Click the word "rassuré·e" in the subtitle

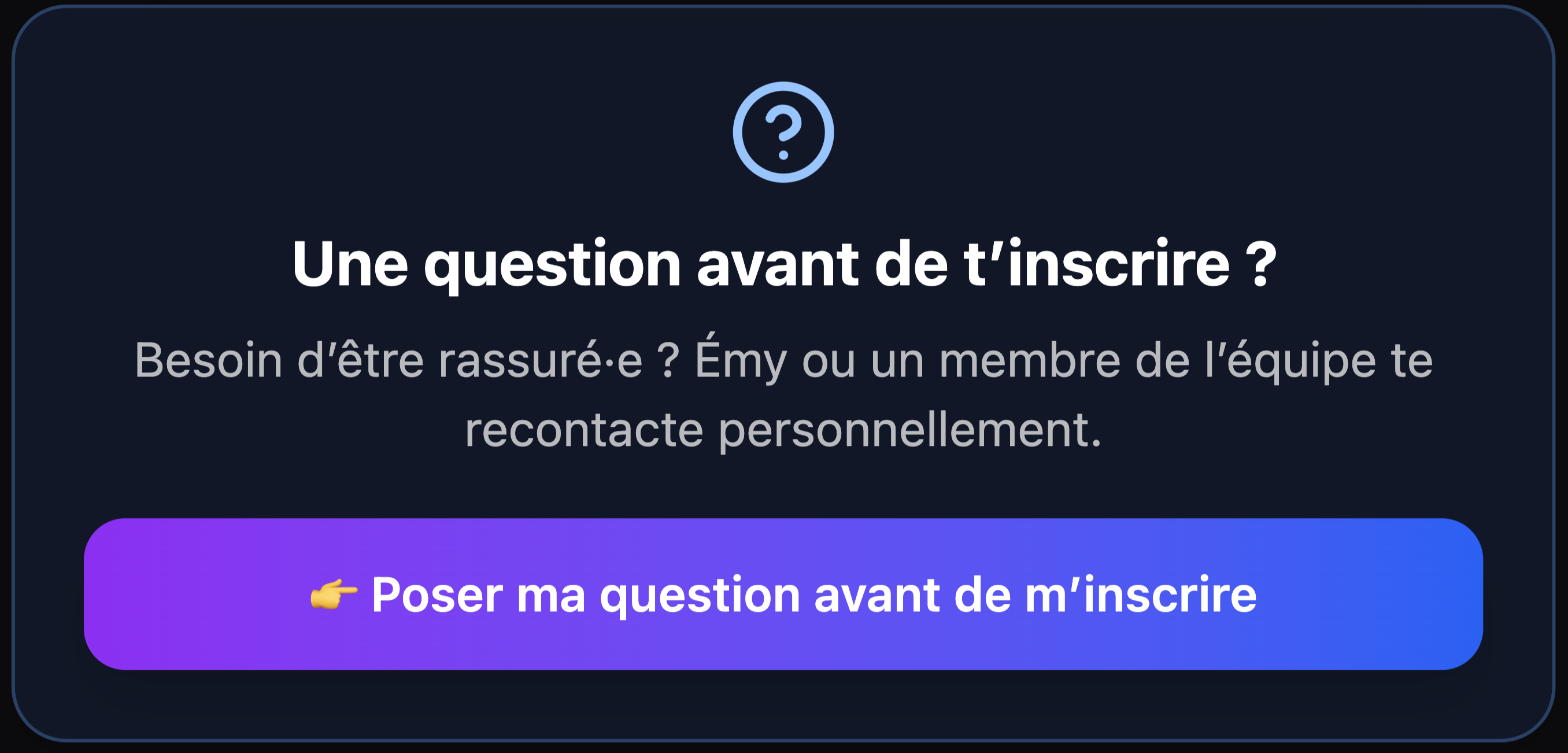[x=540, y=360]
